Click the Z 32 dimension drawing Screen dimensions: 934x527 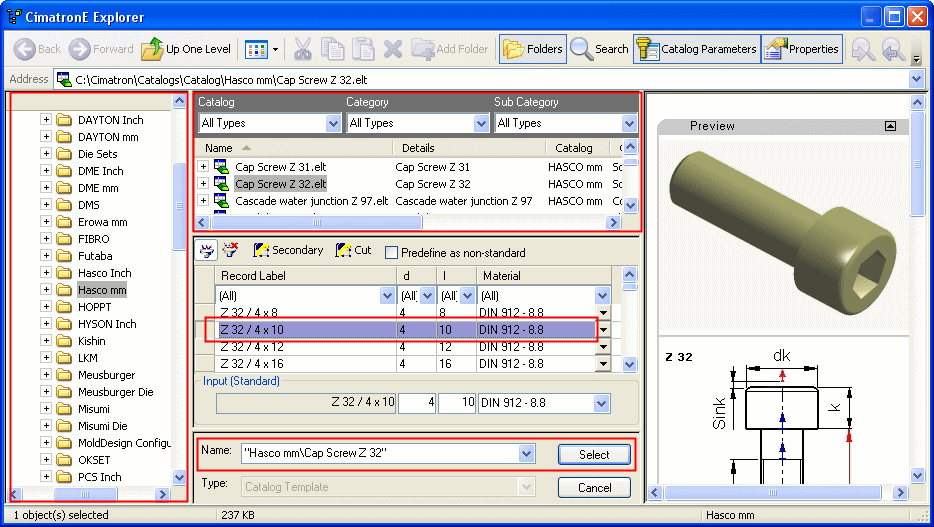click(783, 414)
